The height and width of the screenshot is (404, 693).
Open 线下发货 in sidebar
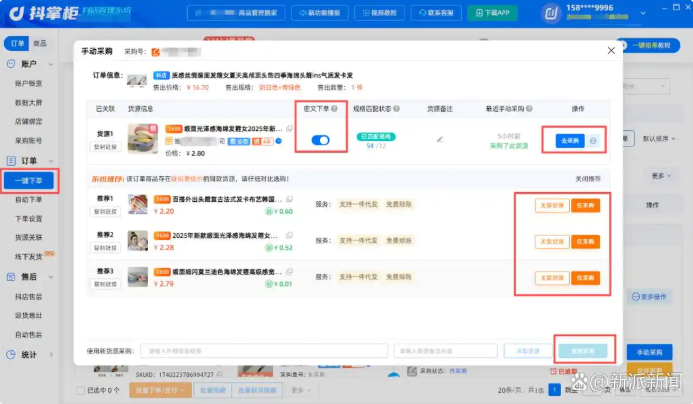pos(29,257)
